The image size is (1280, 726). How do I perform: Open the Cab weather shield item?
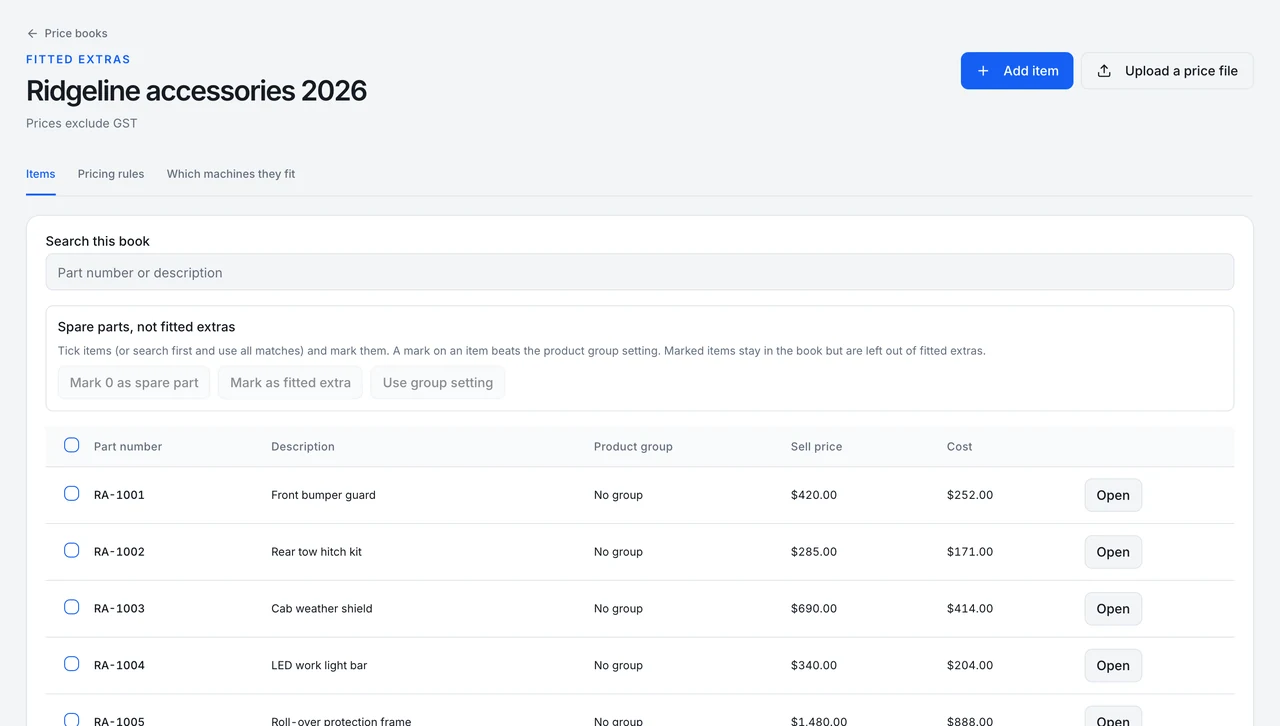tap(1113, 609)
